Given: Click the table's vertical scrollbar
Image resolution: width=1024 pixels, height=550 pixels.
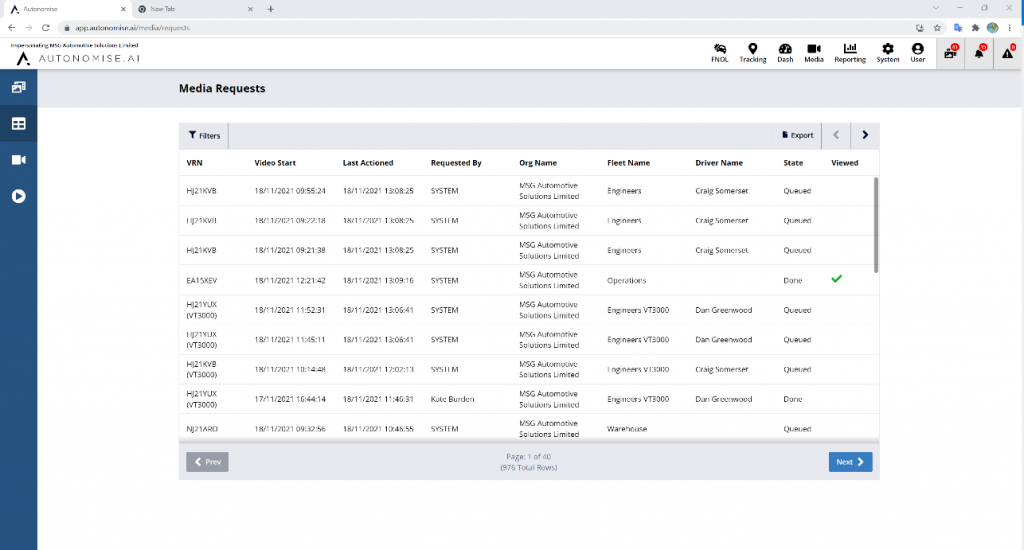Looking at the screenshot, I should (x=876, y=225).
